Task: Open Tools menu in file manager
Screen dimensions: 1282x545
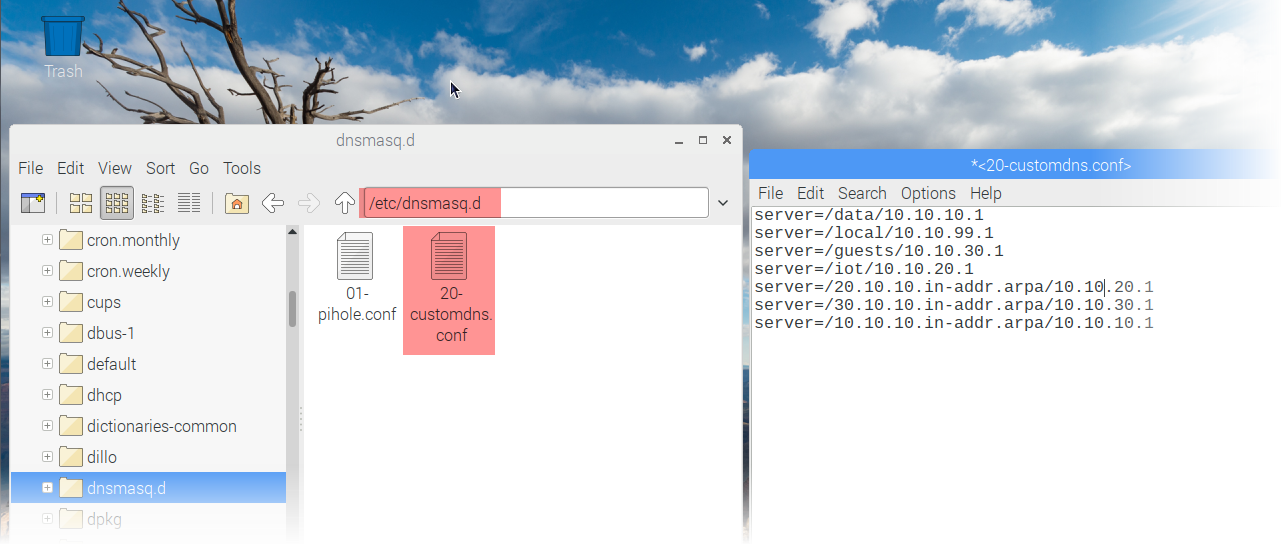Action: [x=242, y=168]
